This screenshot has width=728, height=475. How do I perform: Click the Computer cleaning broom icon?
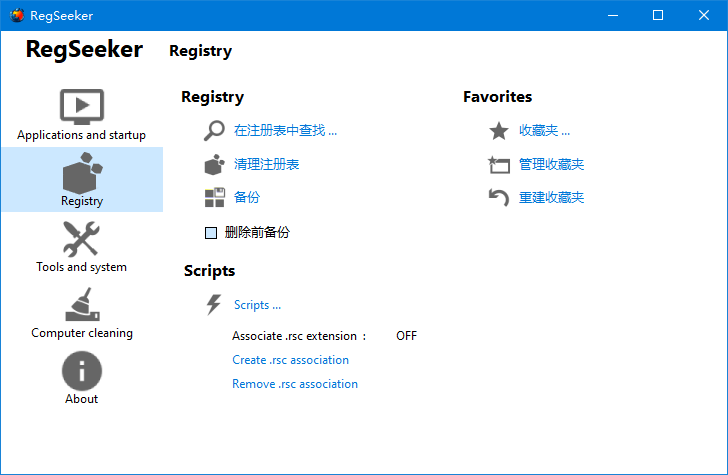point(82,304)
